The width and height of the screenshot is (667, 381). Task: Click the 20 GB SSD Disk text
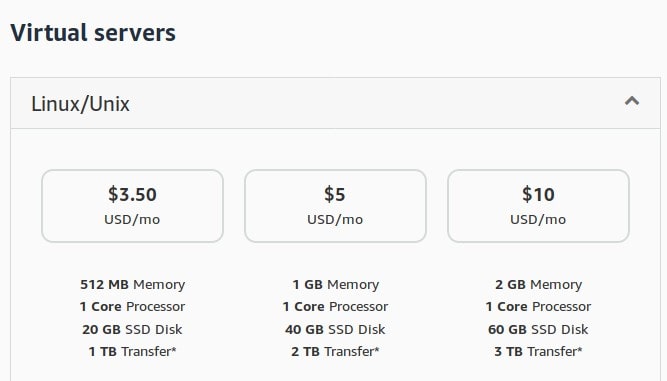click(x=132, y=330)
